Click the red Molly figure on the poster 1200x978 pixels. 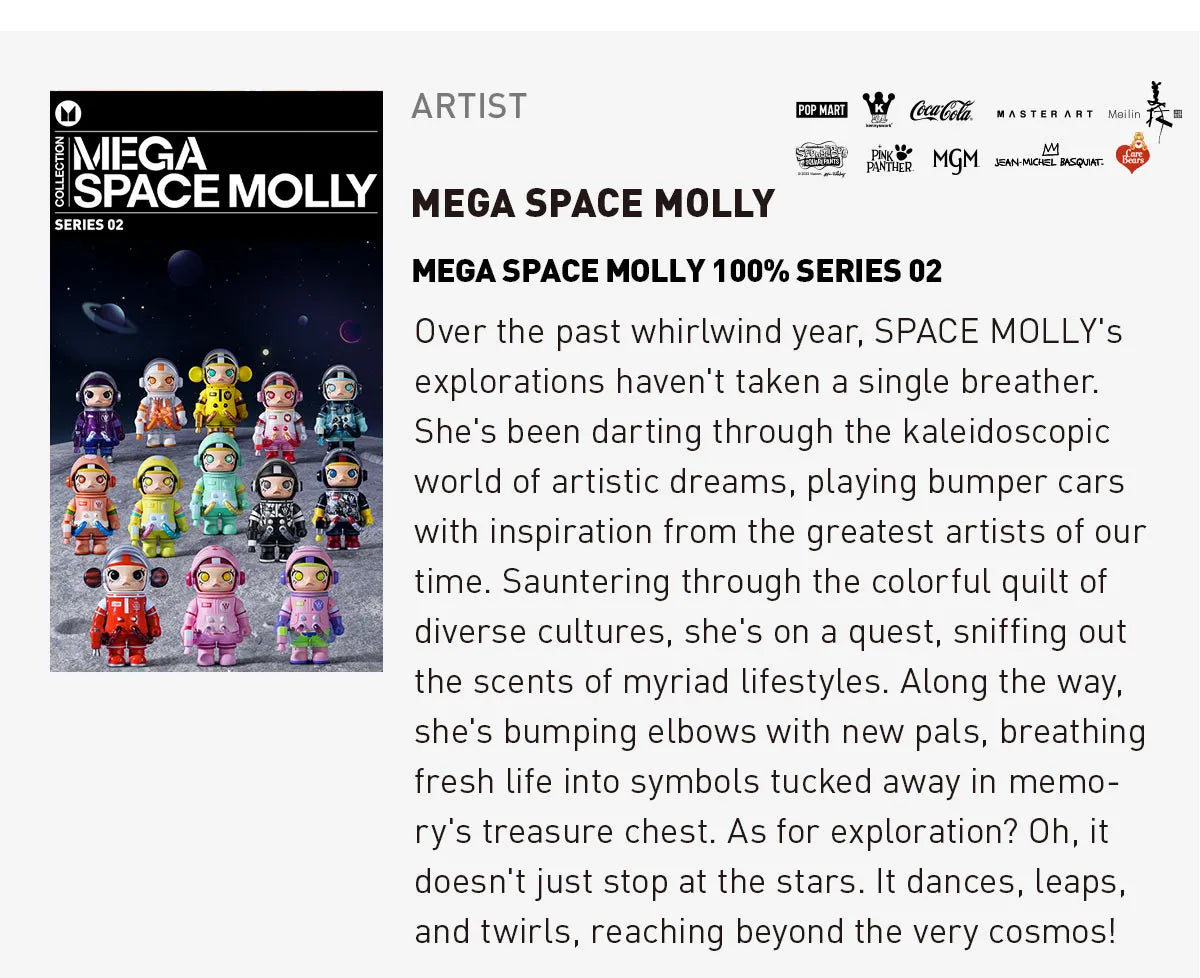125,606
